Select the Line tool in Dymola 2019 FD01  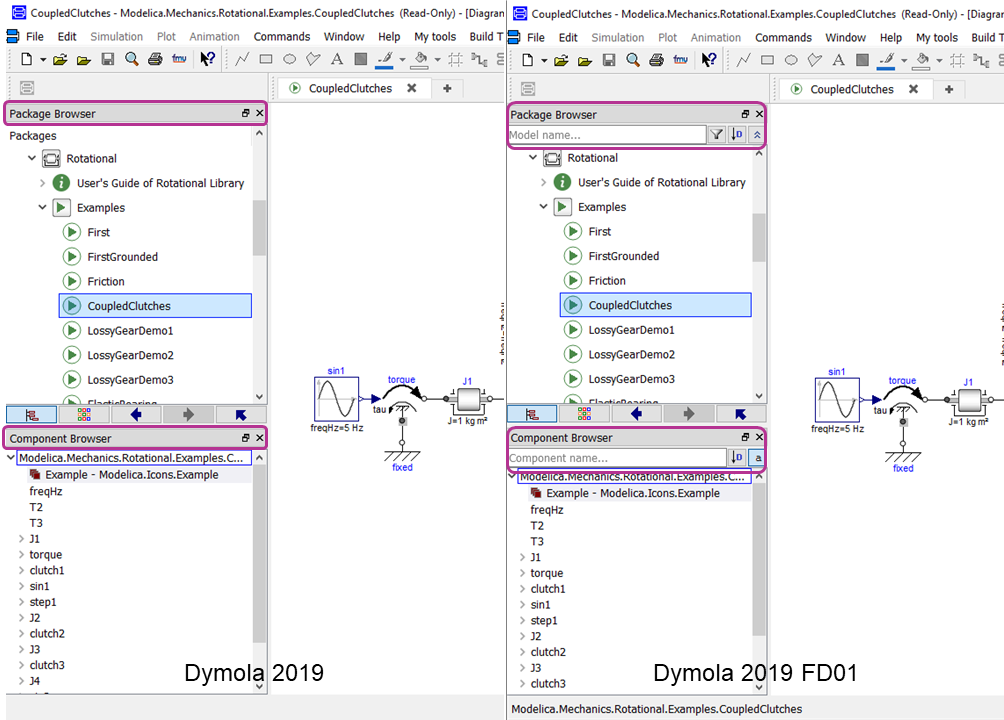(743, 60)
